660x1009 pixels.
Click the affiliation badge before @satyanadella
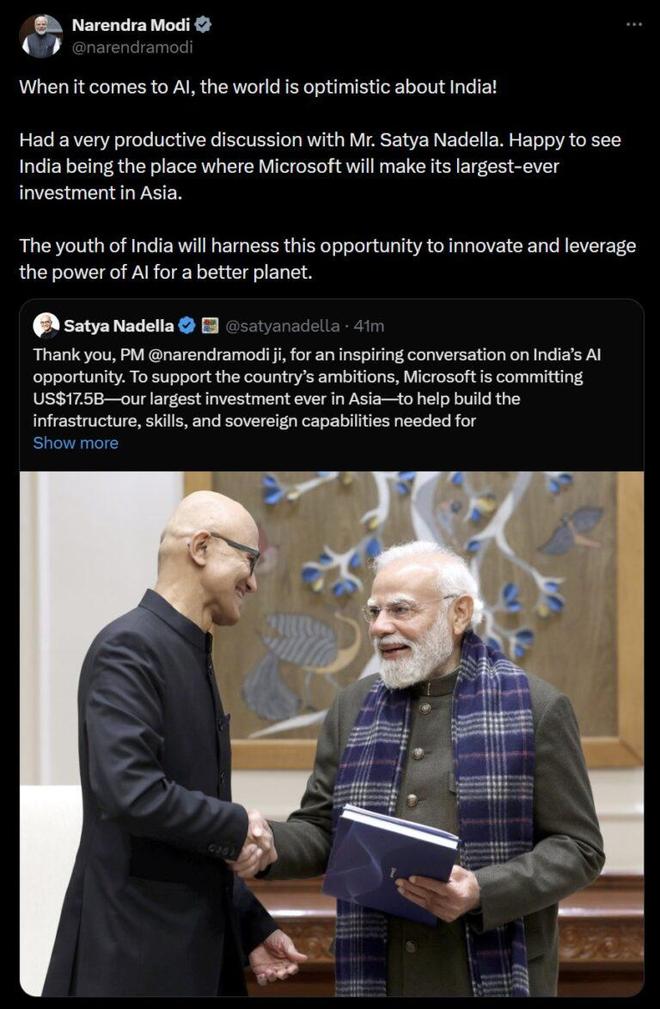point(210,325)
